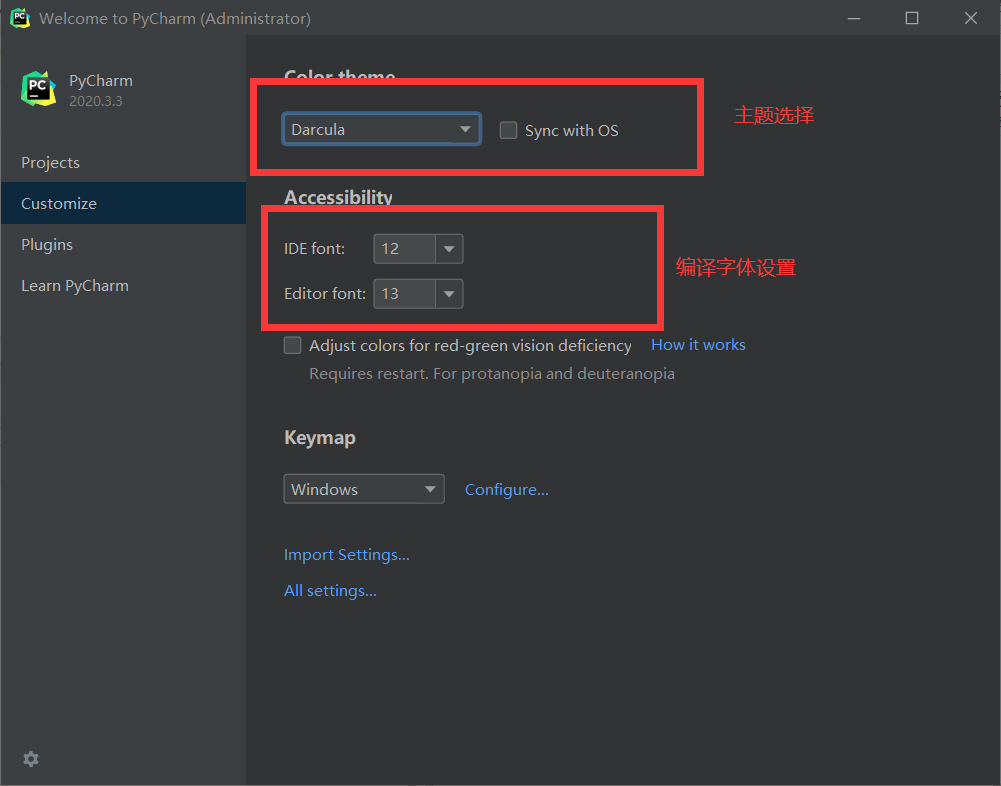Click 'Requires restart. For protanopia and deuteranopia' text
This screenshot has height=786, width=1001.
coord(492,374)
